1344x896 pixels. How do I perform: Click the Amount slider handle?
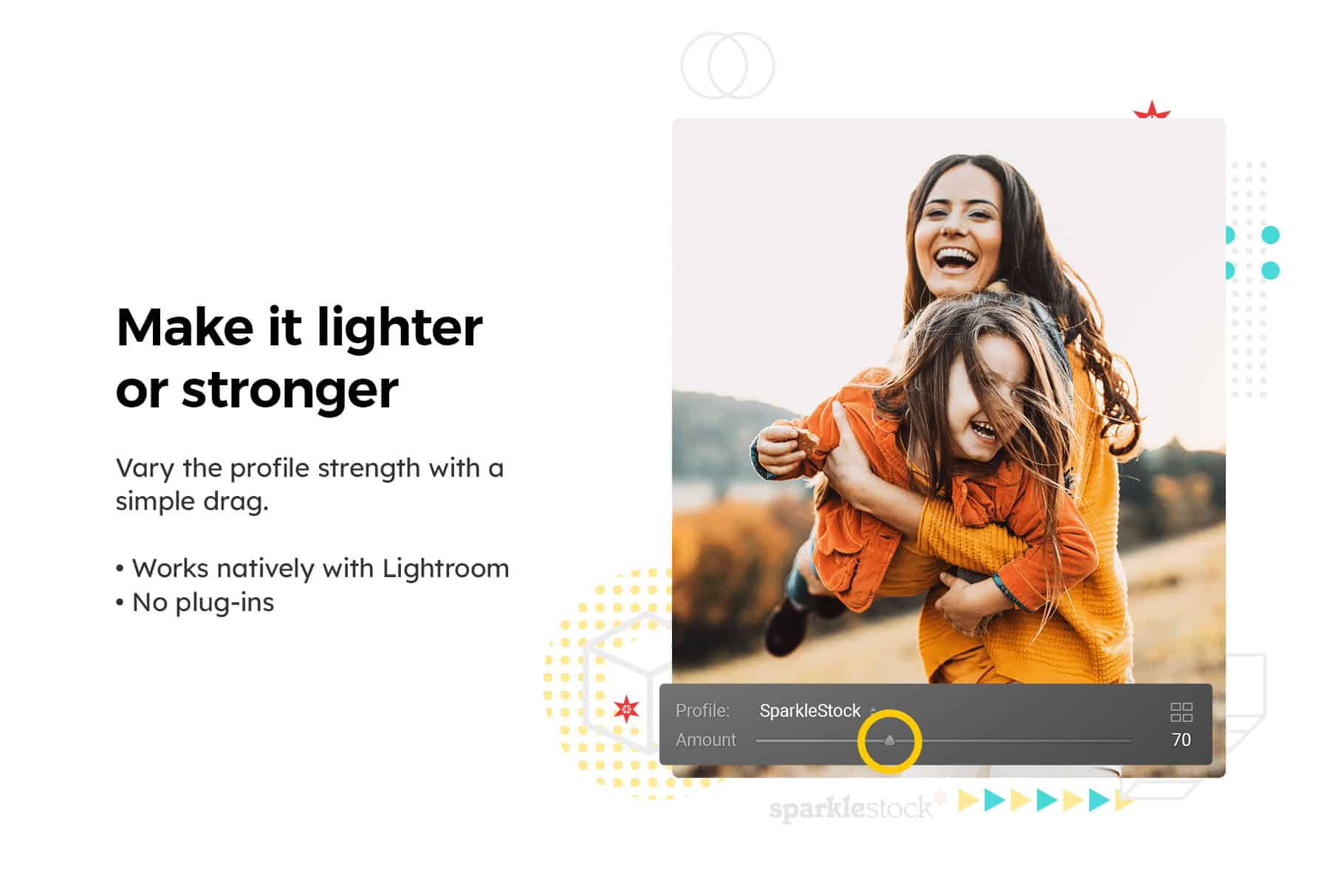point(889,740)
